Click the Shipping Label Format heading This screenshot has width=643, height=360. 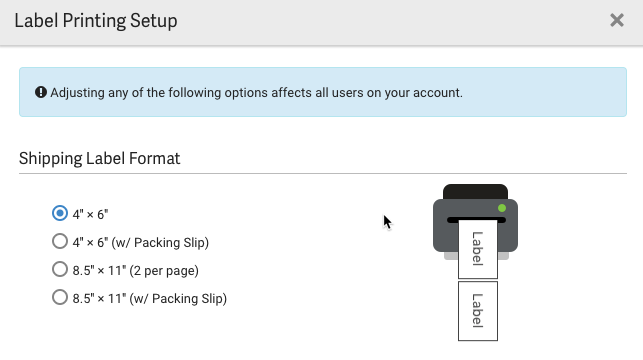(99, 159)
